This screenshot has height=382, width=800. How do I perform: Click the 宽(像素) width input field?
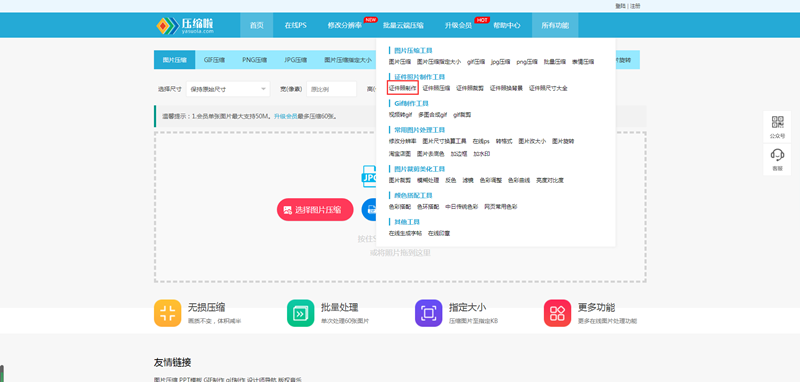click(x=331, y=89)
